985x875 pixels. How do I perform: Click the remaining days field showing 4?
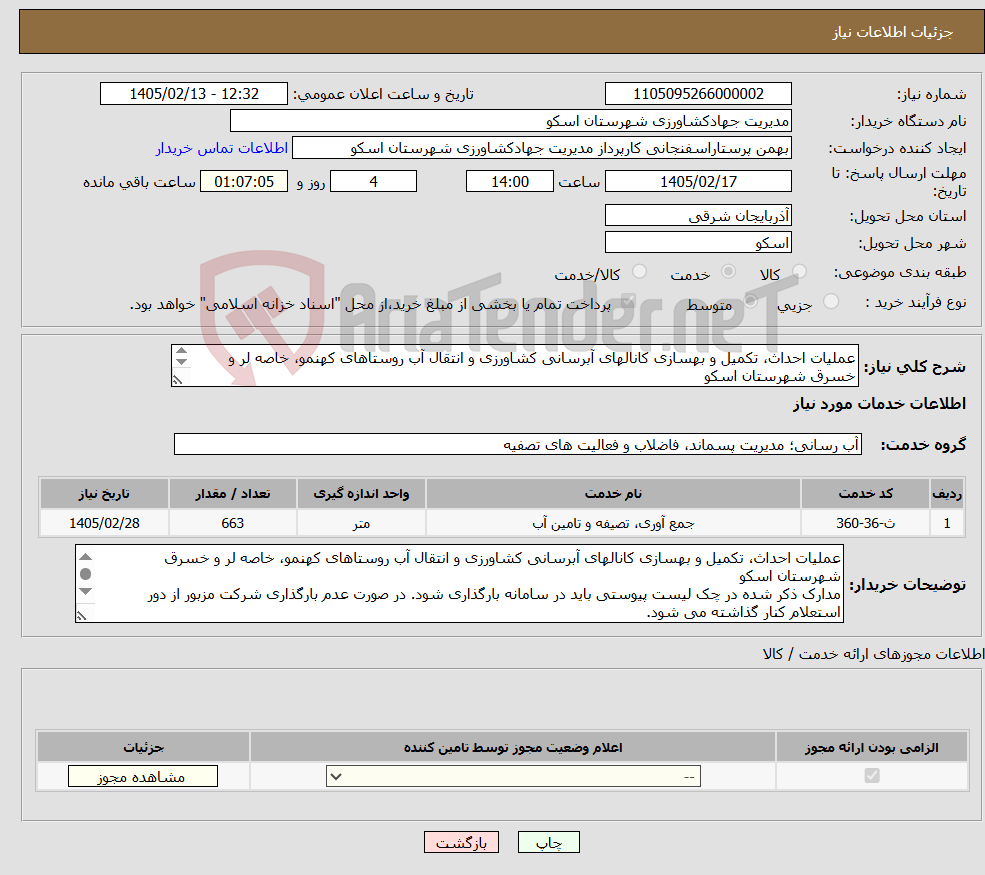373,182
